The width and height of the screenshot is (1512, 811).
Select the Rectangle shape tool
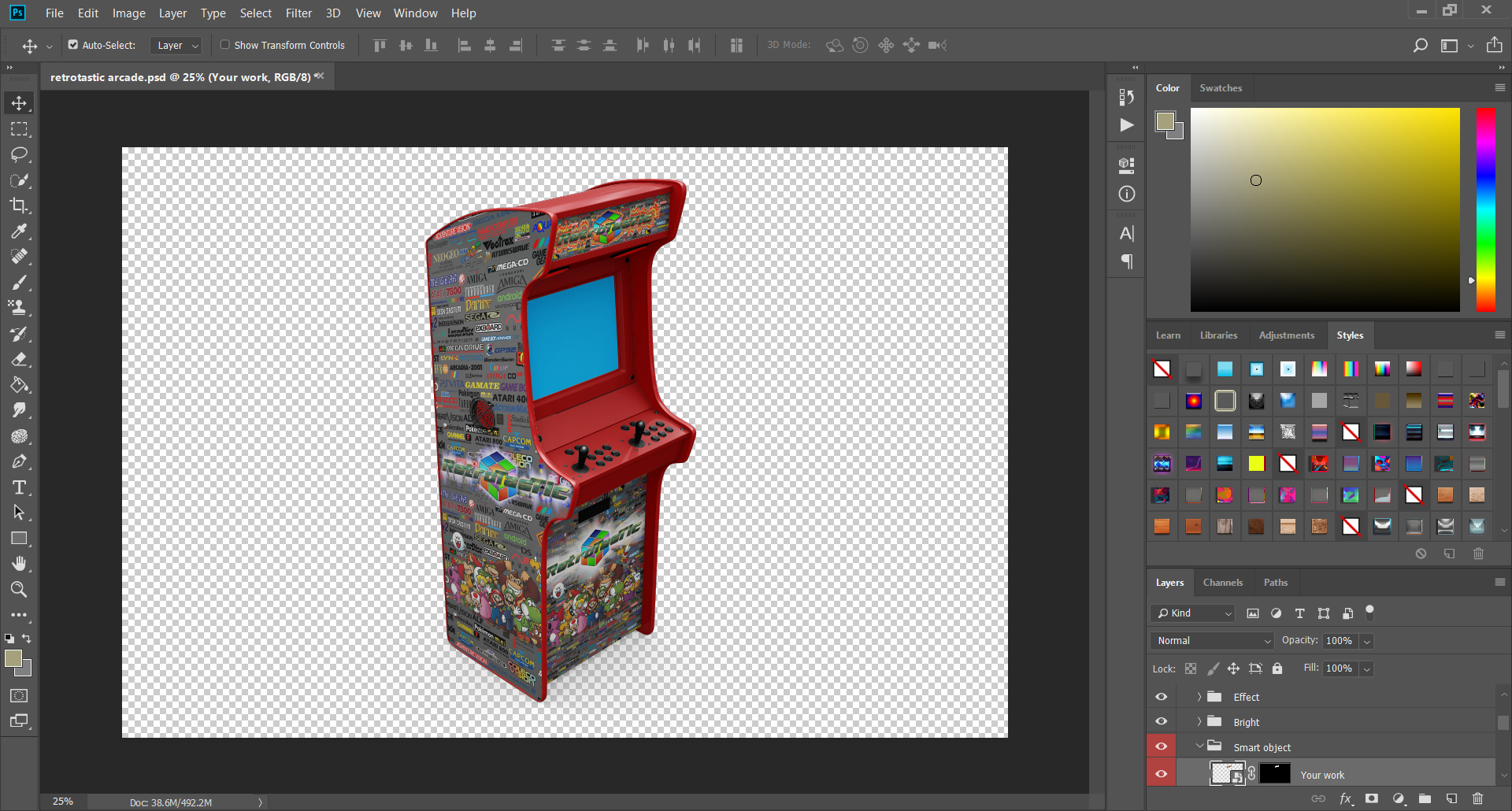[19, 539]
